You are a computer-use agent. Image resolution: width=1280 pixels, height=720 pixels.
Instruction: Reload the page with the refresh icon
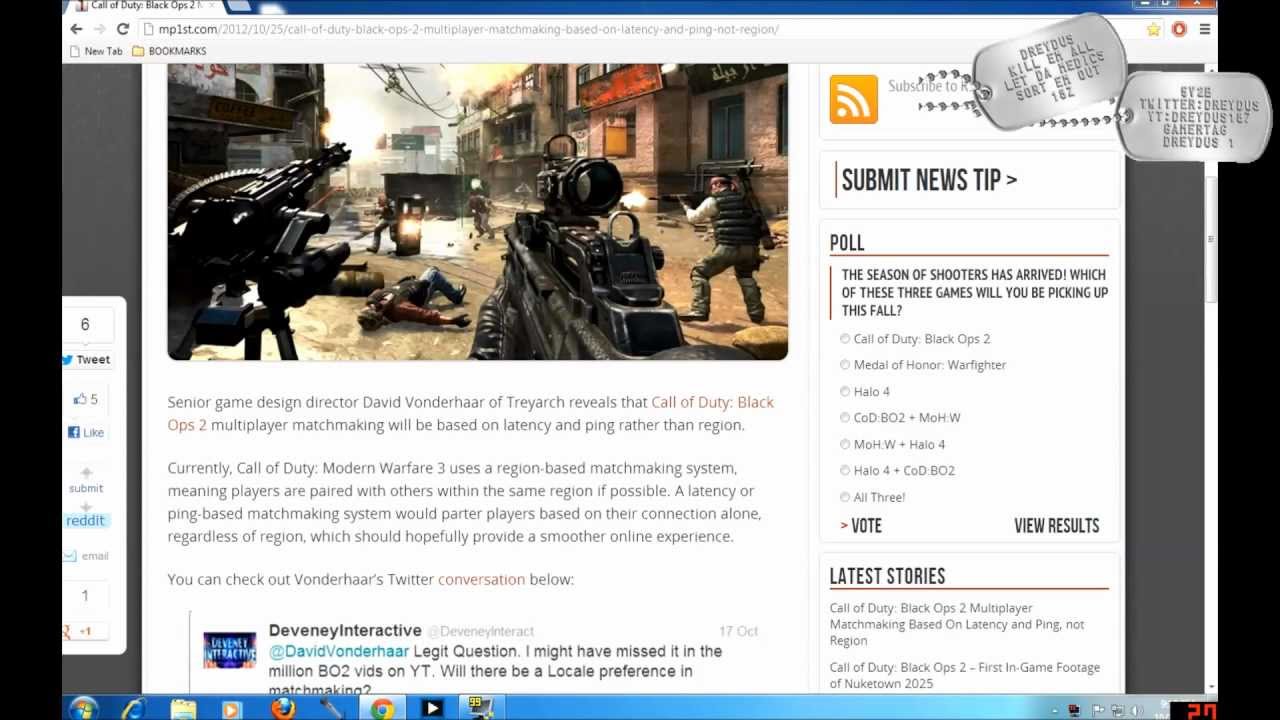coord(123,29)
